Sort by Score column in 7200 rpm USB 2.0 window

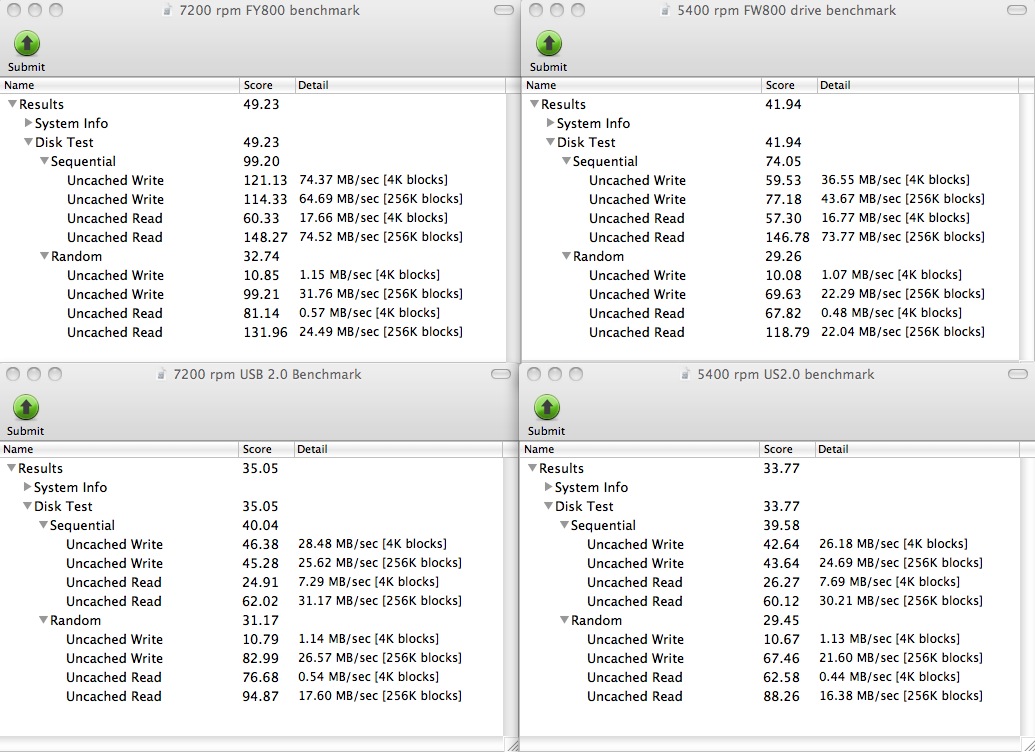[266, 449]
